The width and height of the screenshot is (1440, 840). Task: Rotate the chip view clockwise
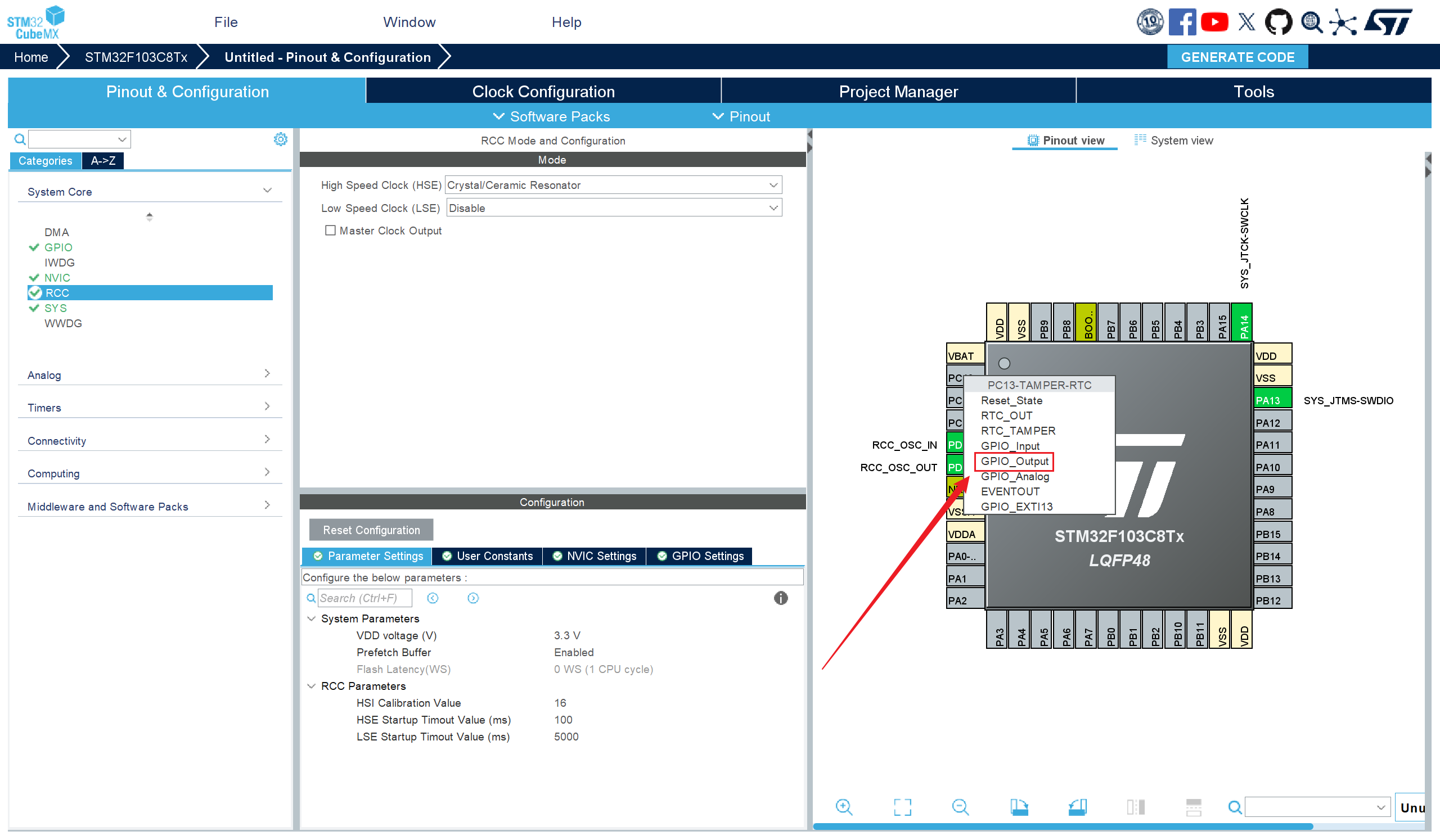pos(1019,807)
